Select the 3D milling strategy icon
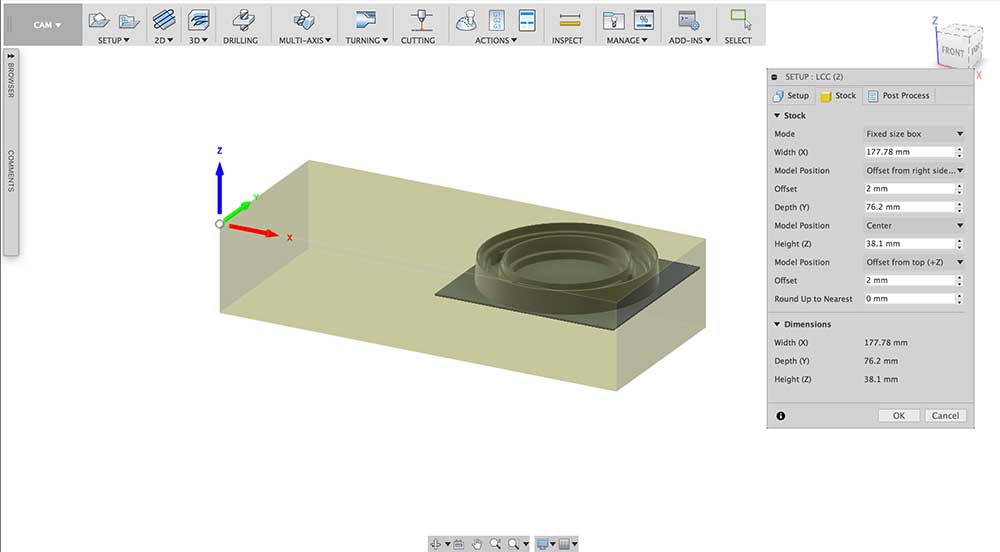The height and width of the screenshot is (552, 1000). coord(198,20)
